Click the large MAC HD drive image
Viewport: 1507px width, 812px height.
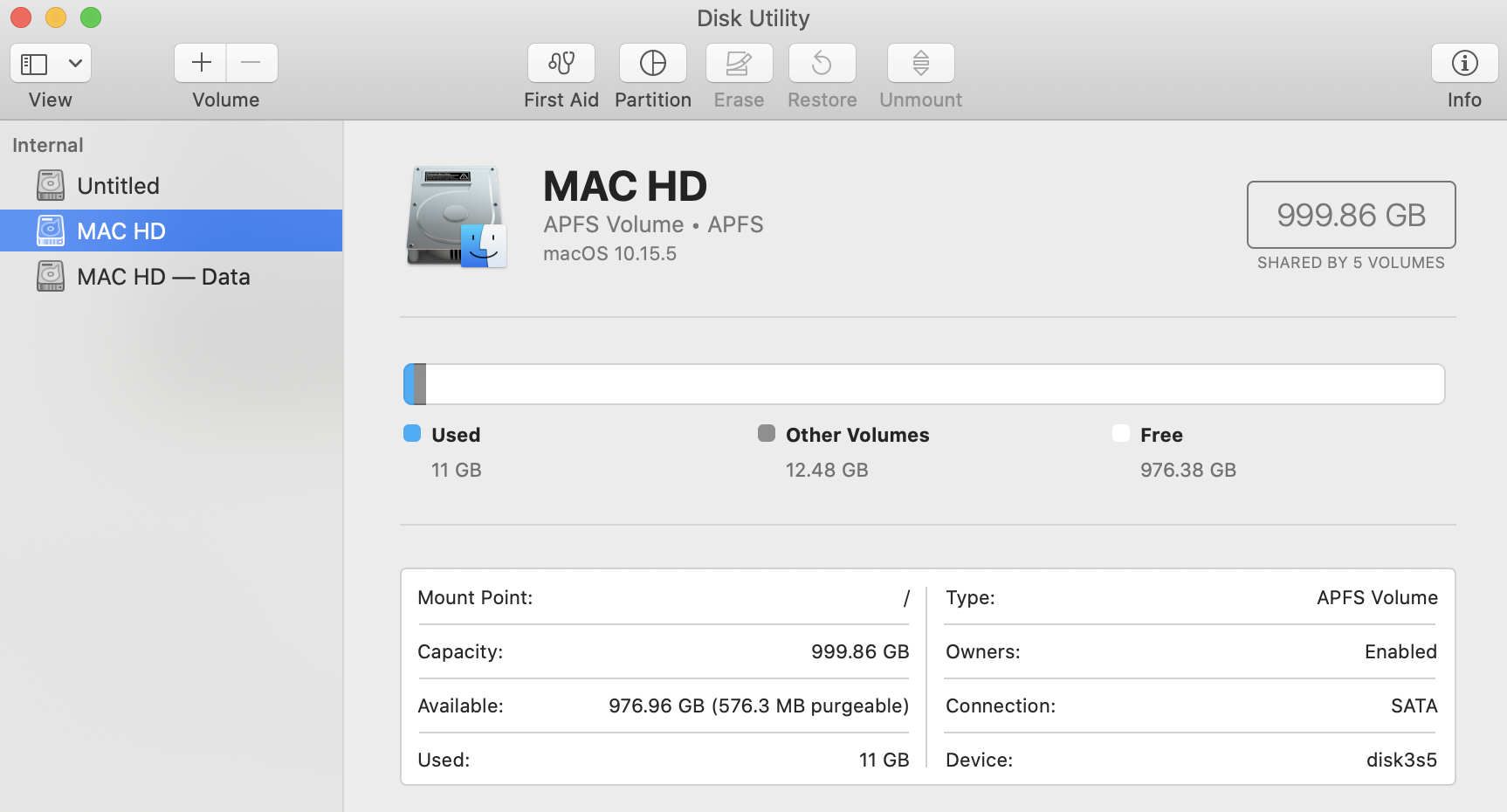coord(456,216)
